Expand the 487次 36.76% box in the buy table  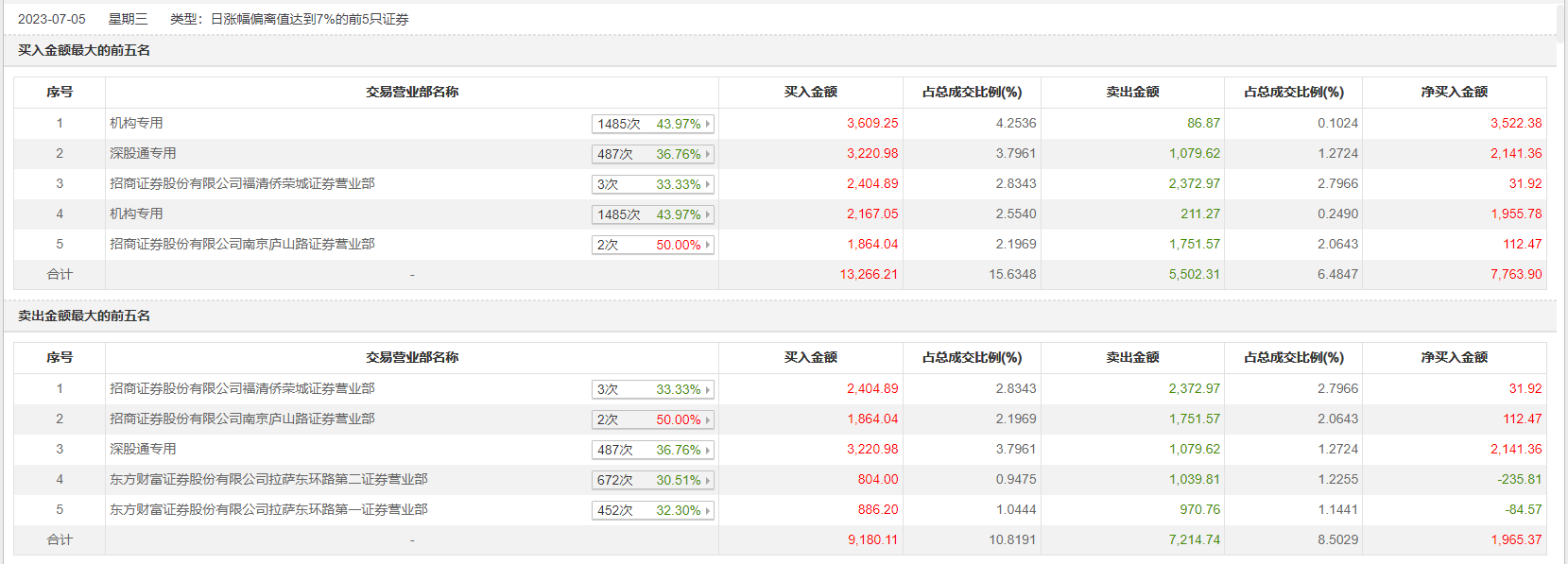click(652, 154)
